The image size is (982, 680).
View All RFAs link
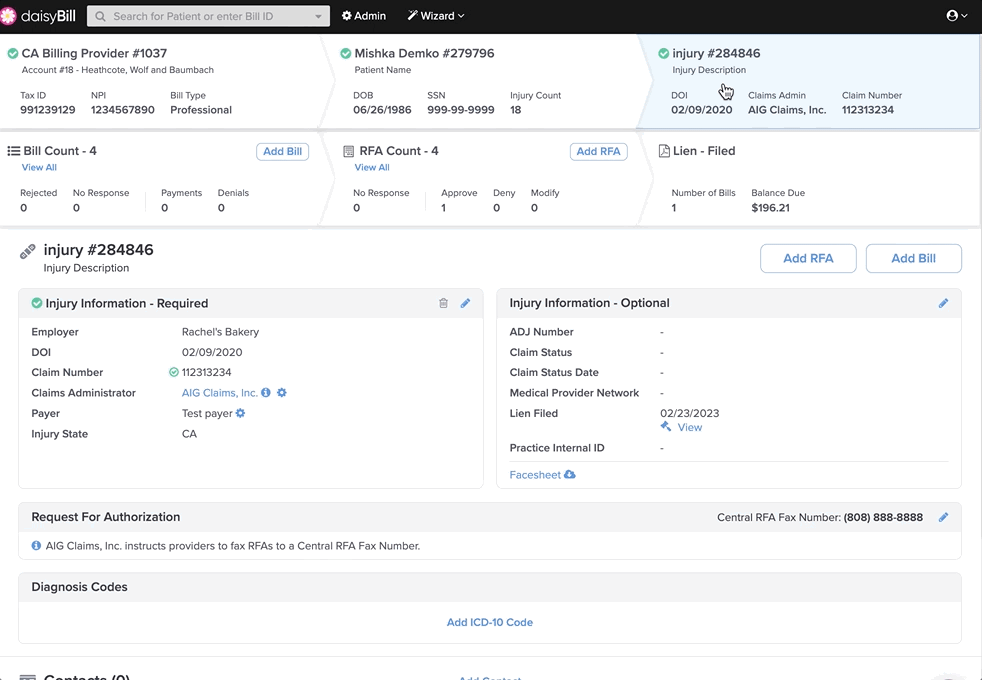pos(372,167)
